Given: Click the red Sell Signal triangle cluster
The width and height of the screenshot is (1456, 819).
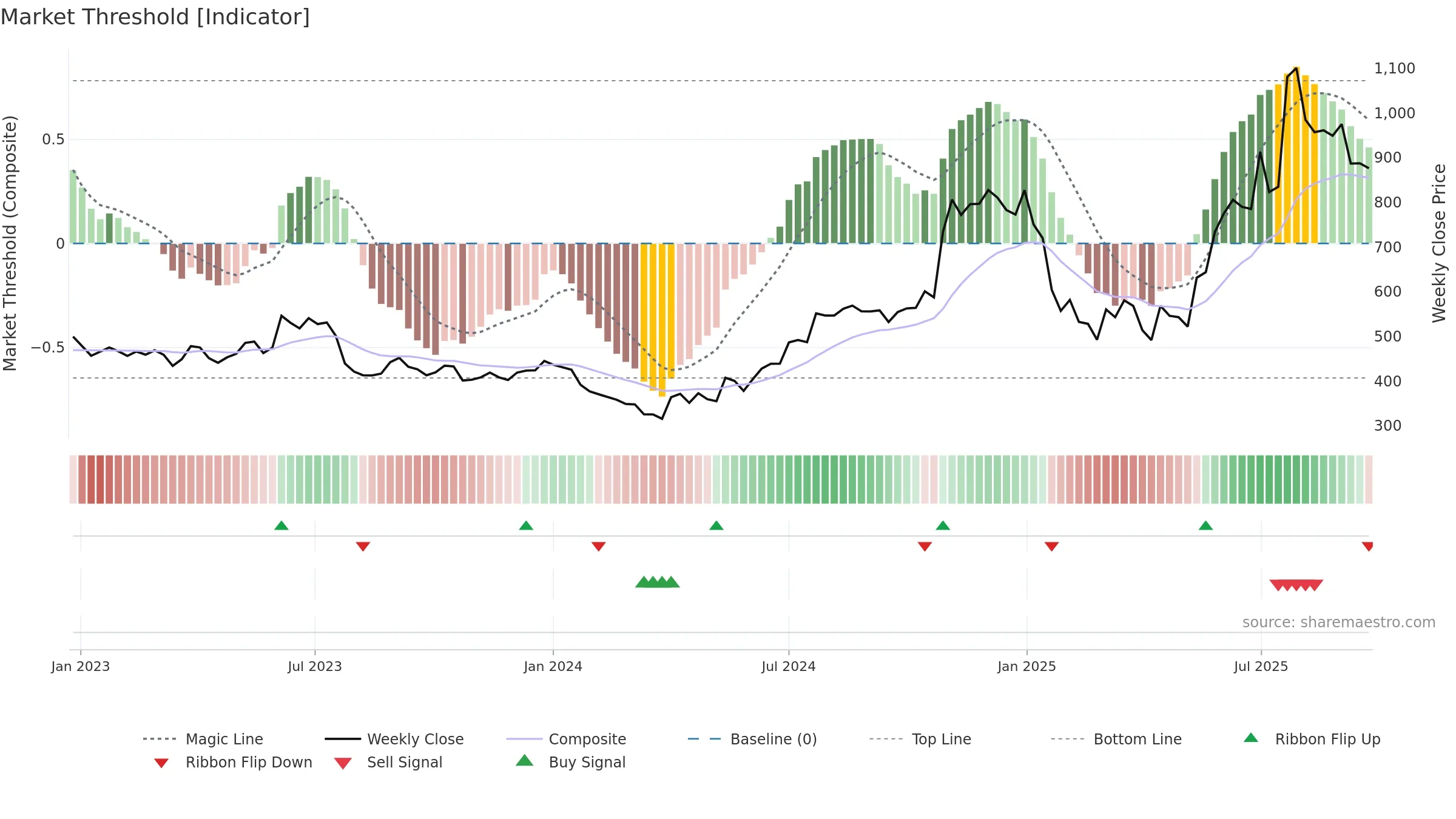Looking at the screenshot, I should [1296, 585].
